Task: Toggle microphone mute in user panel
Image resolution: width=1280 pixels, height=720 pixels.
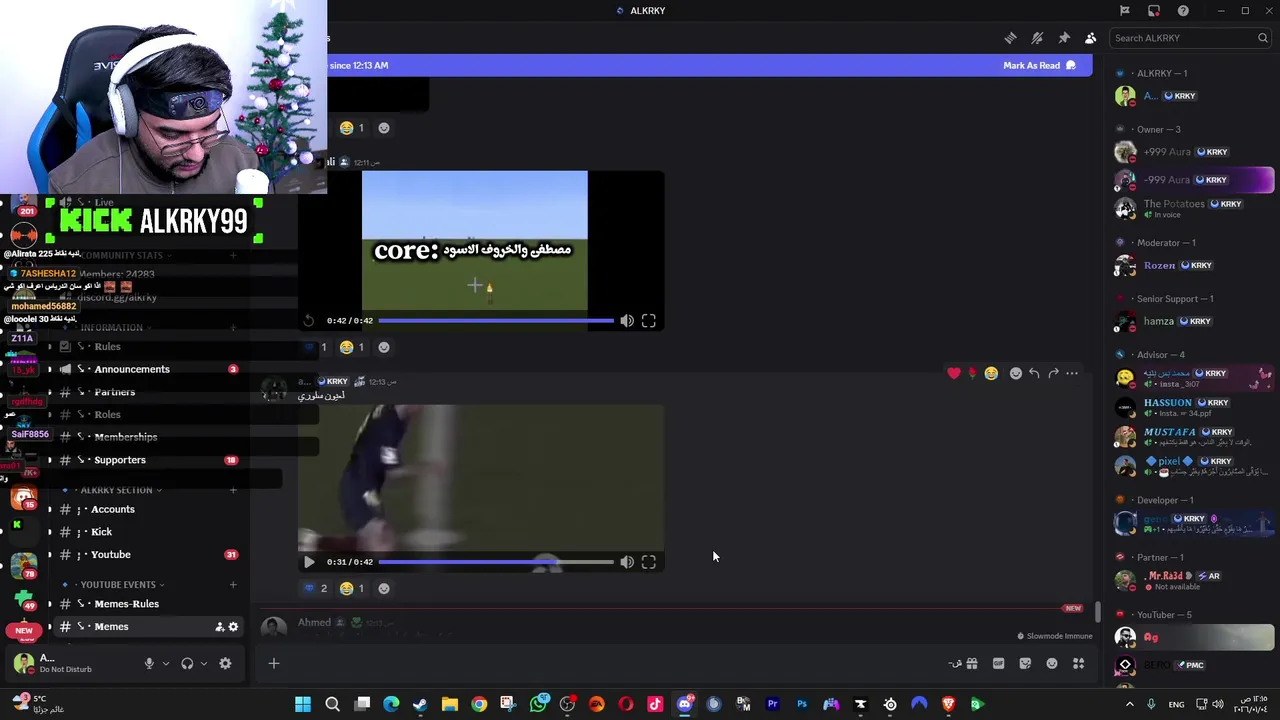Action: pyautogui.click(x=149, y=663)
